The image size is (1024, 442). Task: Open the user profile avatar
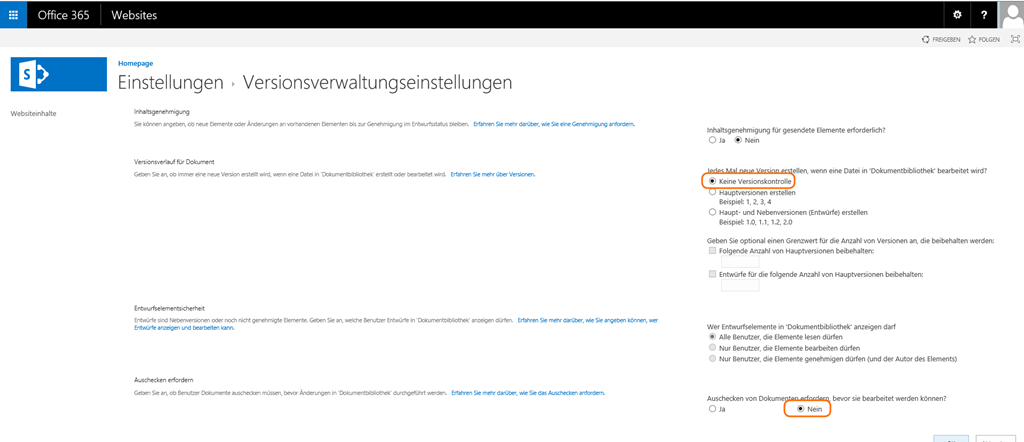click(1011, 15)
